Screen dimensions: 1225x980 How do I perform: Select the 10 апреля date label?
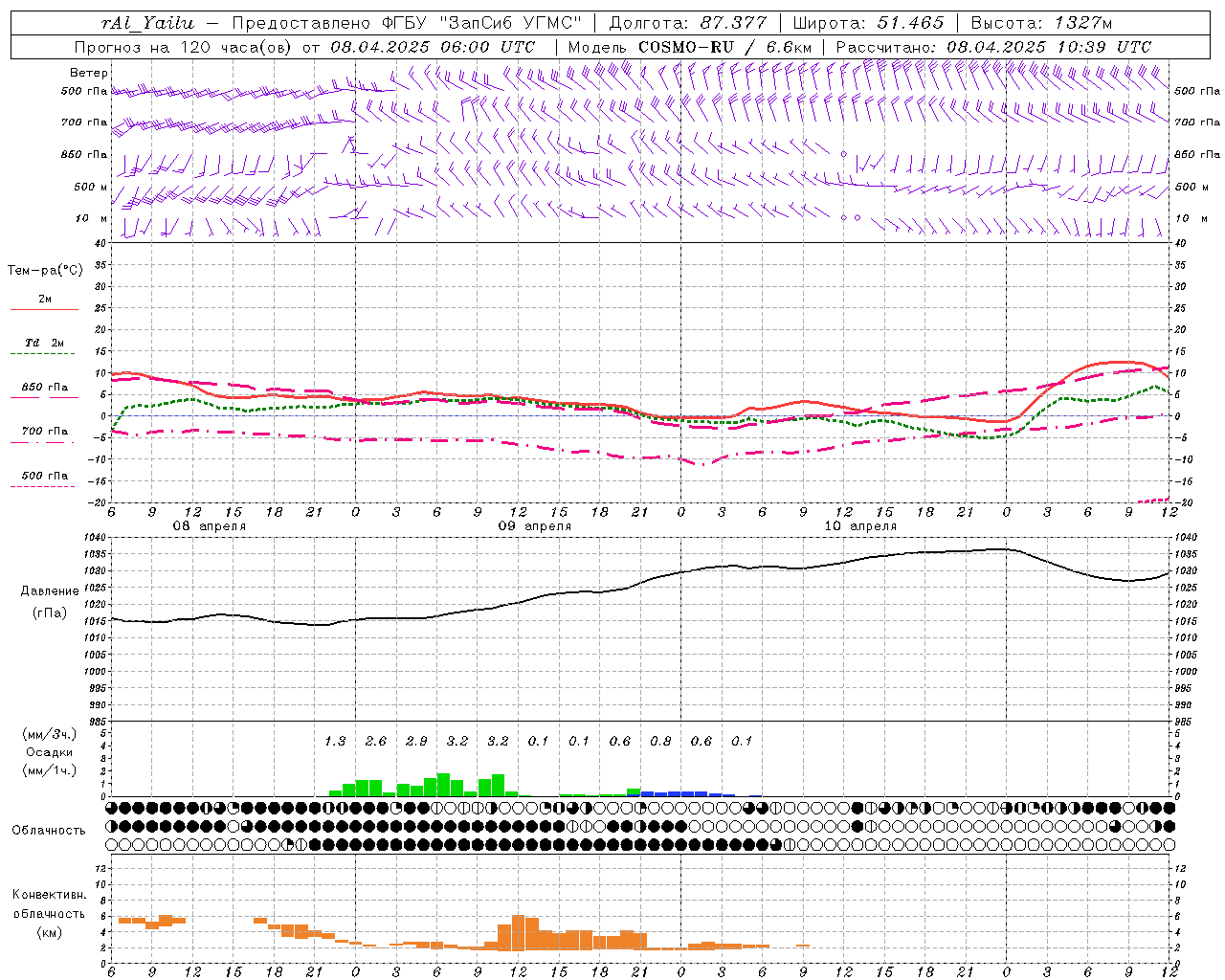[x=860, y=526]
